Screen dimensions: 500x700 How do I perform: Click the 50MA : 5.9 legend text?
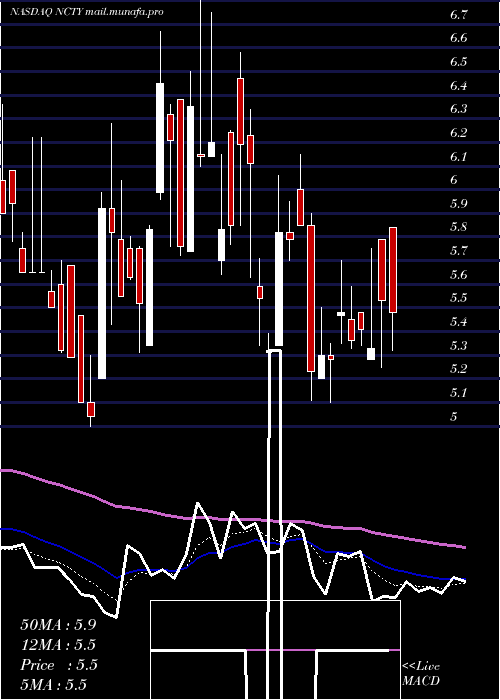pos(58,625)
